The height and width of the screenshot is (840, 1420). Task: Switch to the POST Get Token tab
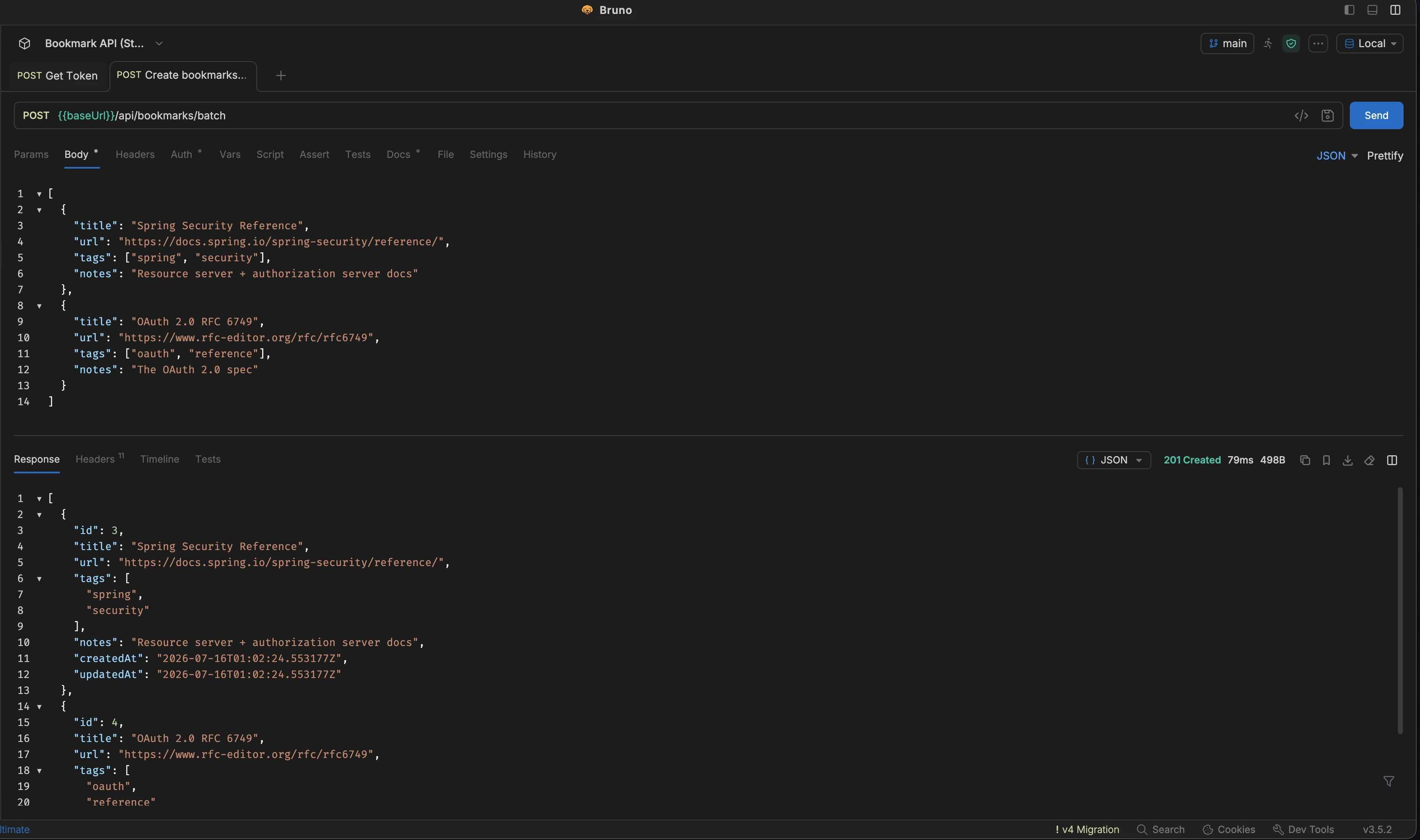(57, 76)
